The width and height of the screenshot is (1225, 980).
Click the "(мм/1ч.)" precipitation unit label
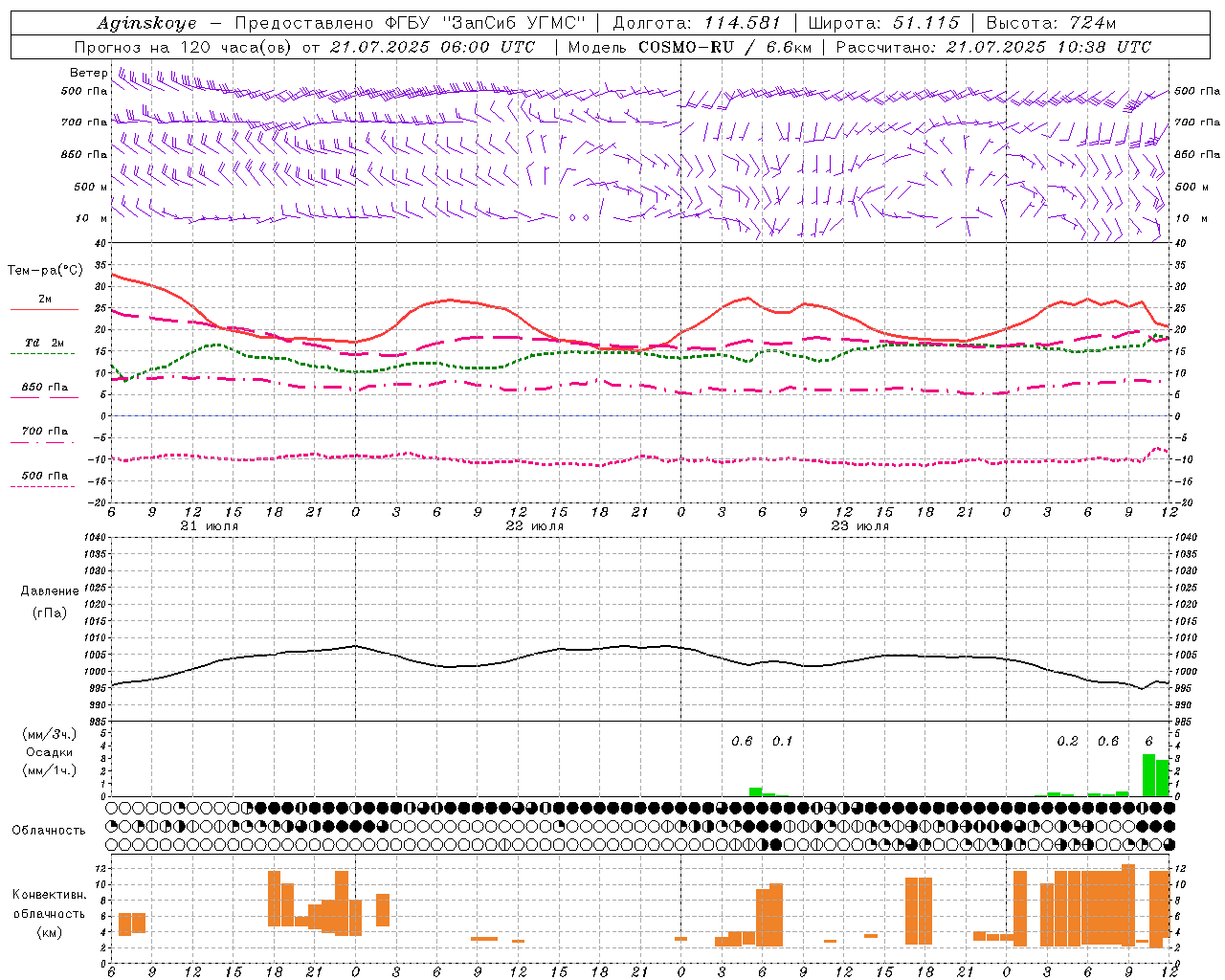50,770
